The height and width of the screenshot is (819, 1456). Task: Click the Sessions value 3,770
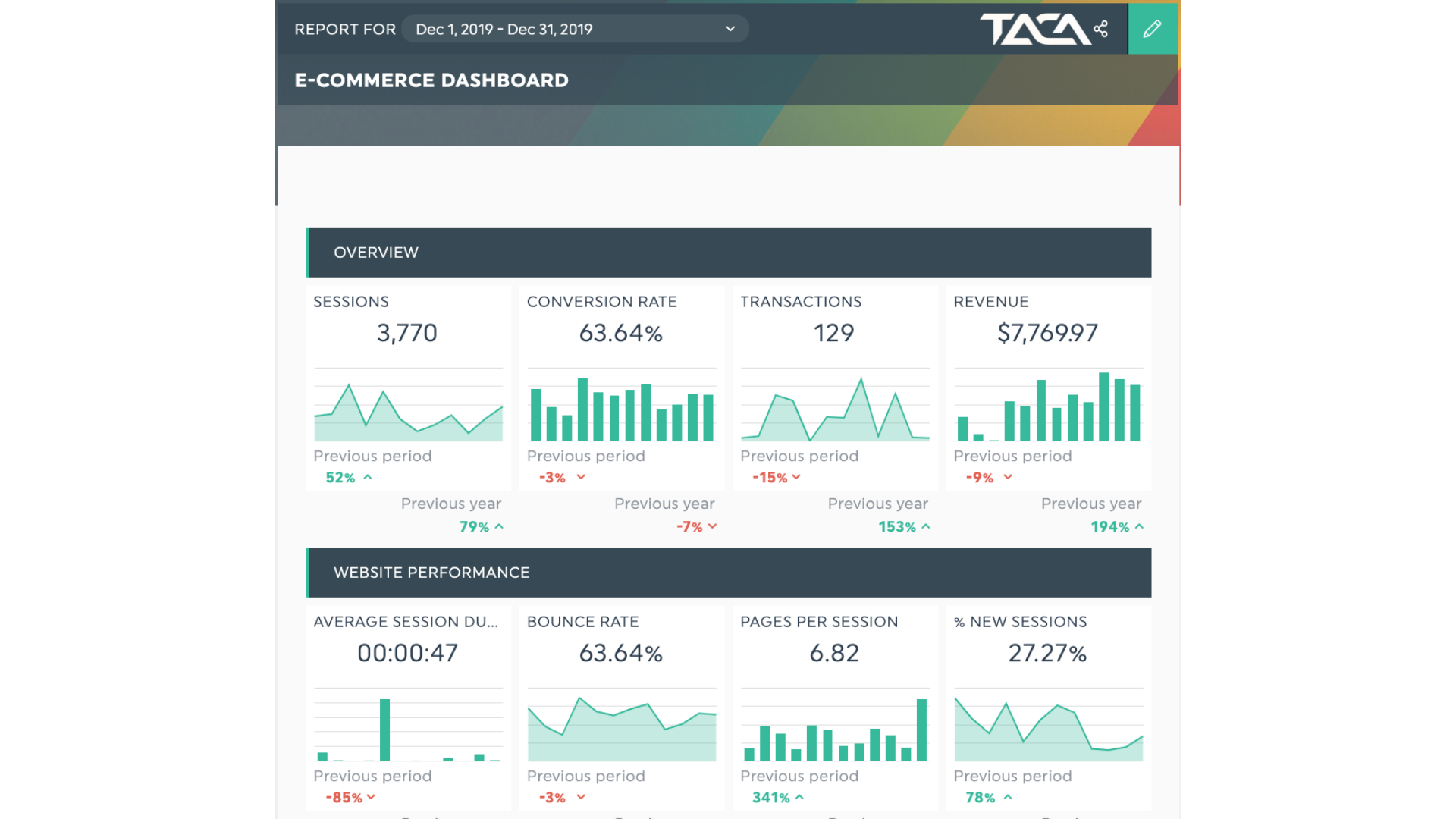coord(407,333)
